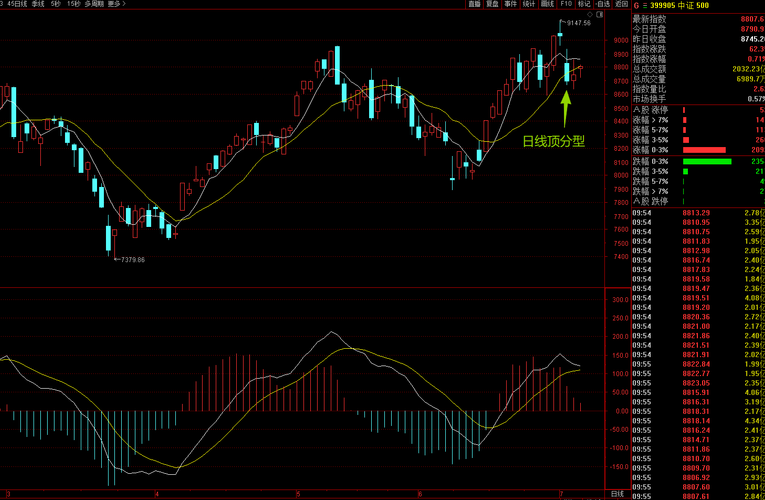This screenshot has width=765, height=500.
Task: Open the 事件 events button
Action: (510, 4)
